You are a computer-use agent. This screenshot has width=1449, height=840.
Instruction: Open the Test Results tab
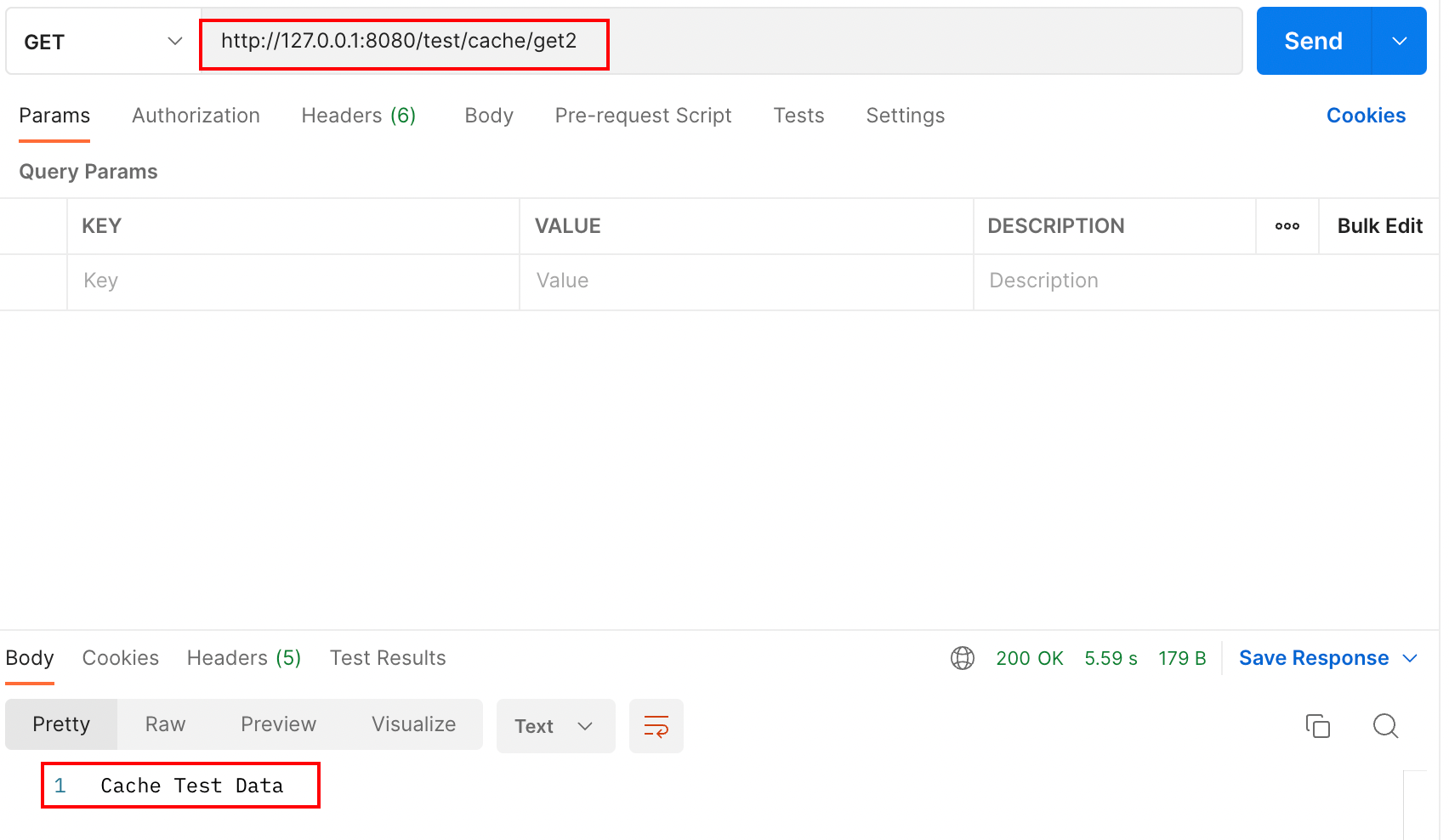tap(388, 658)
